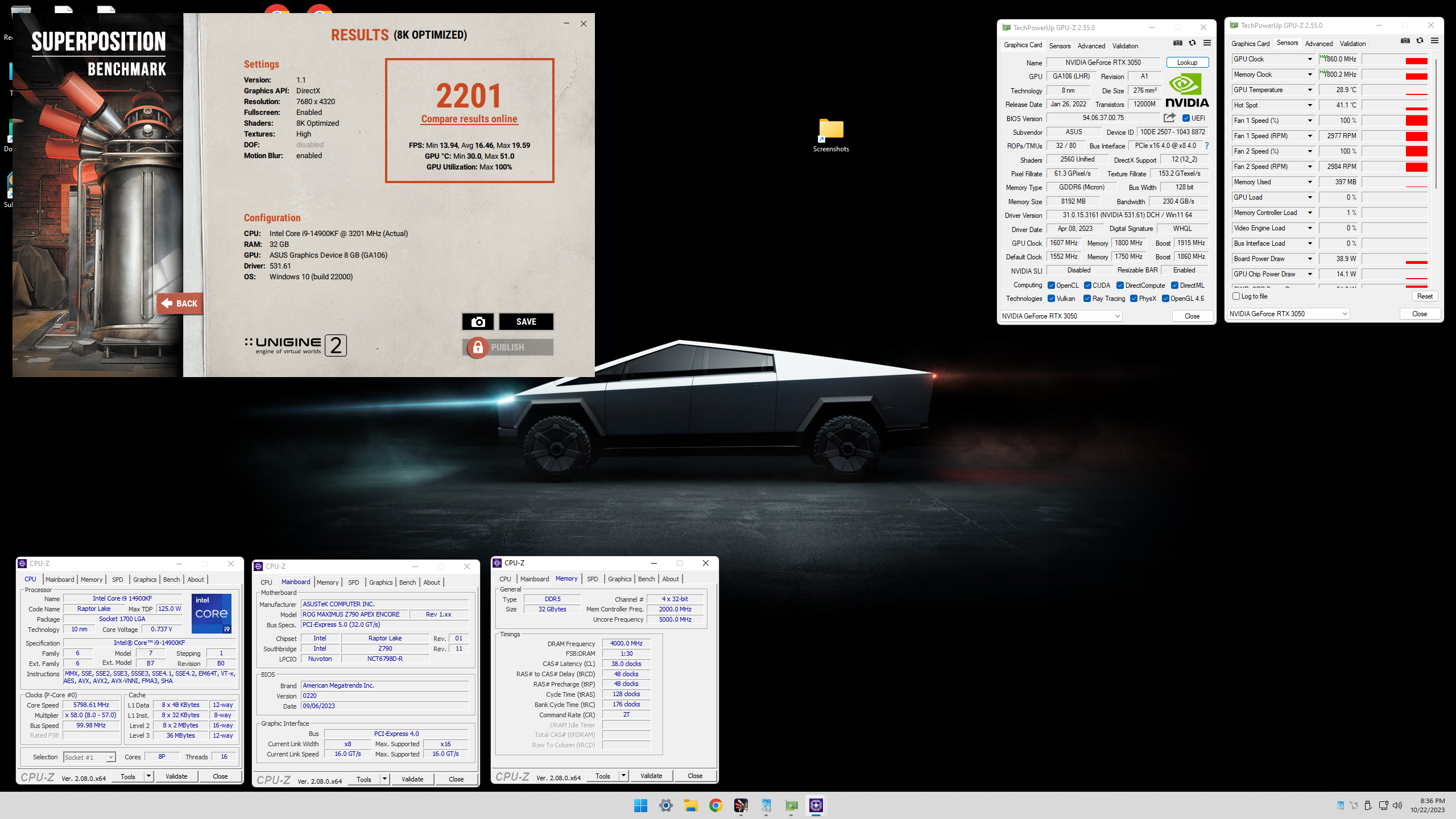
Task: Click the volume icon in system tray
Action: click(x=1397, y=805)
